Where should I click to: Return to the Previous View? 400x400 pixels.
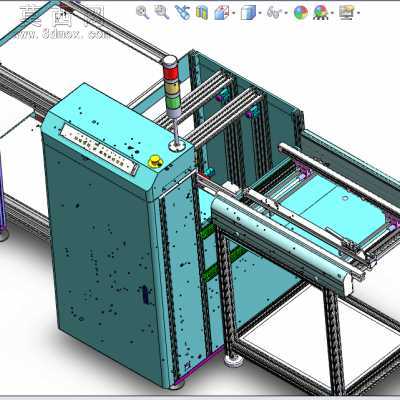point(182,13)
